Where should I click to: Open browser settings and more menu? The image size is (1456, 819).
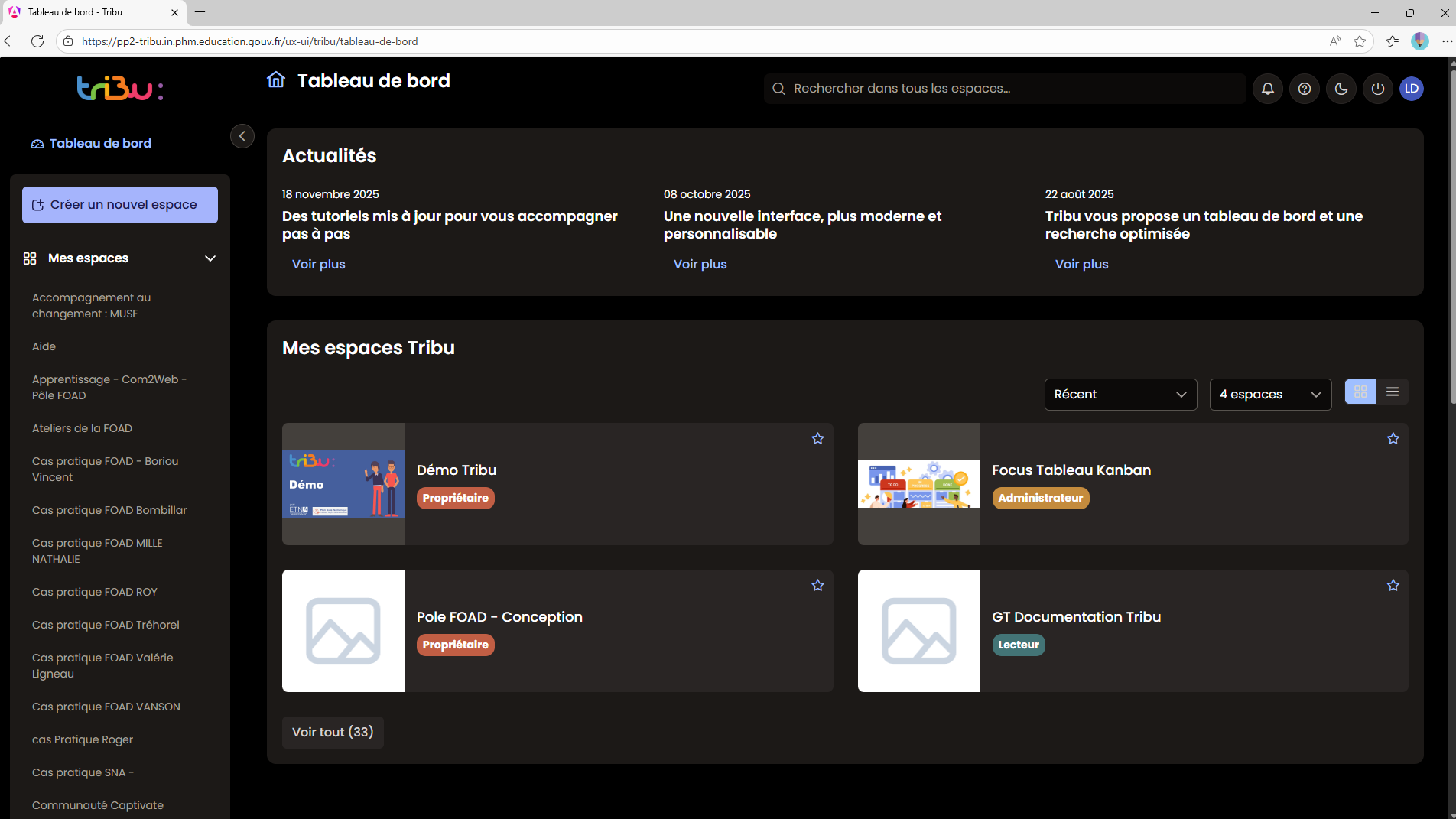pyautogui.click(x=1446, y=41)
